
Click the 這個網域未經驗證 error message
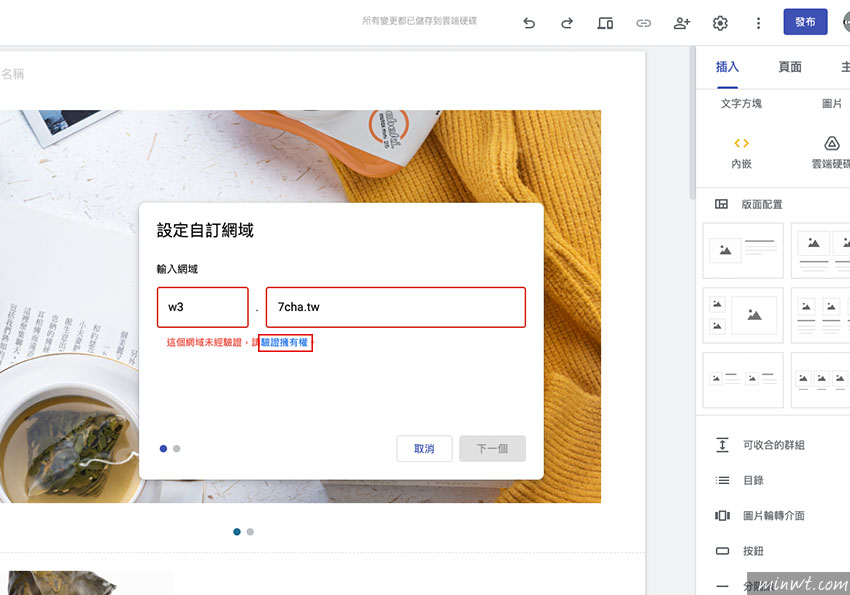pyautogui.click(x=204, y=342)
